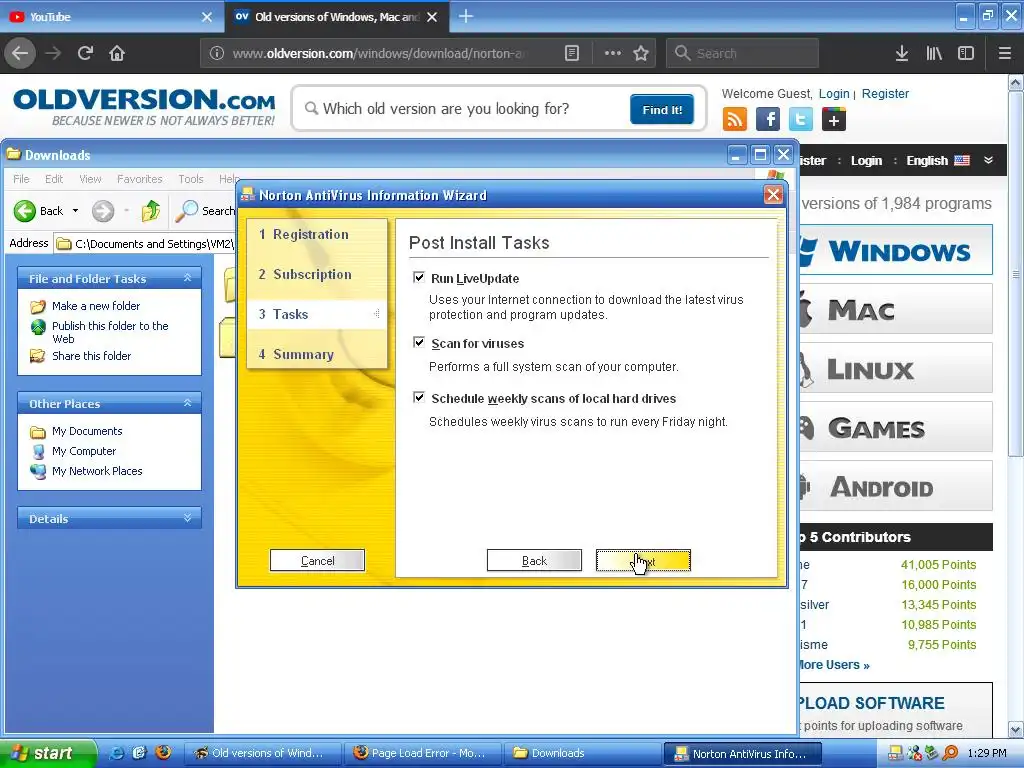Click Share this folder
The image size is (1024, 768).
coord(91,356)
